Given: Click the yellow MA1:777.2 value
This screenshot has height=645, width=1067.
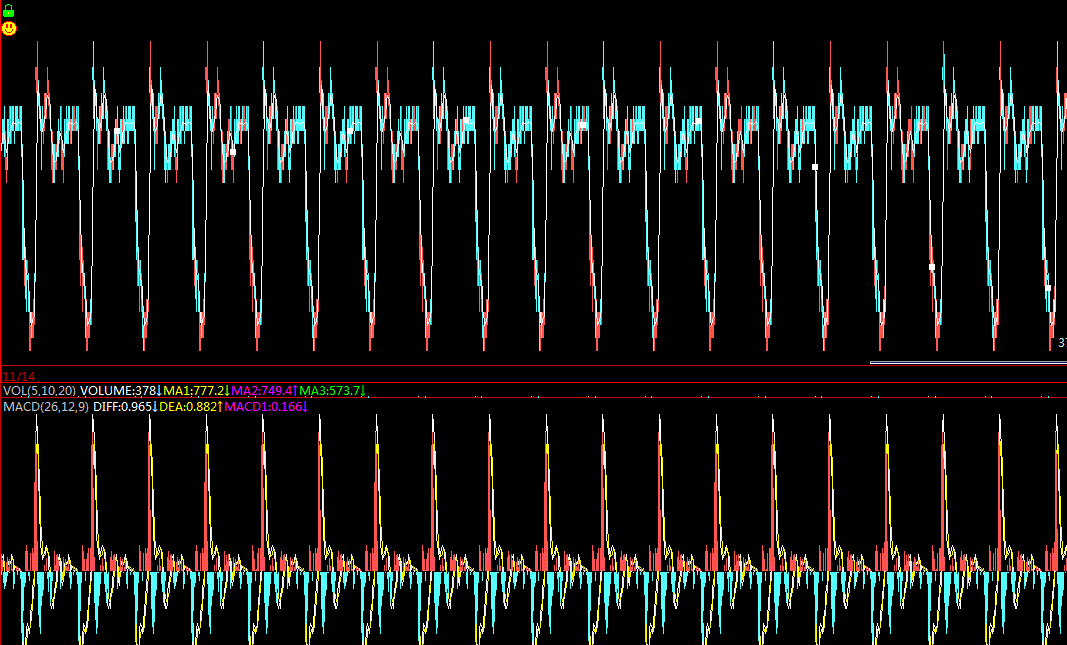Looking at the screenshot, I should (x=194, y=391).
